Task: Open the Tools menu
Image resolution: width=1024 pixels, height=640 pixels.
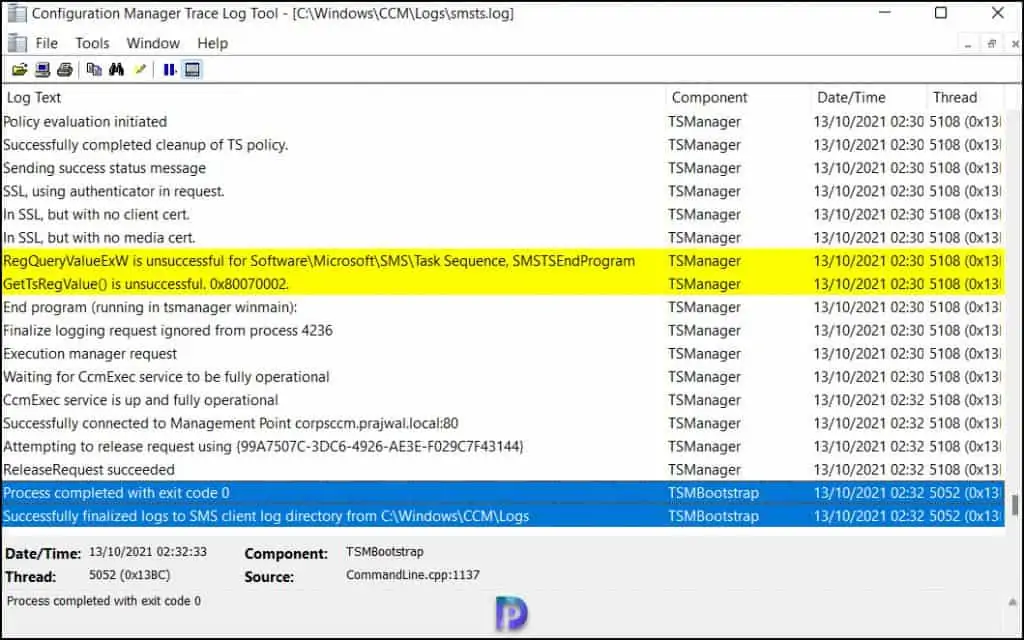Action: [92, 43]
